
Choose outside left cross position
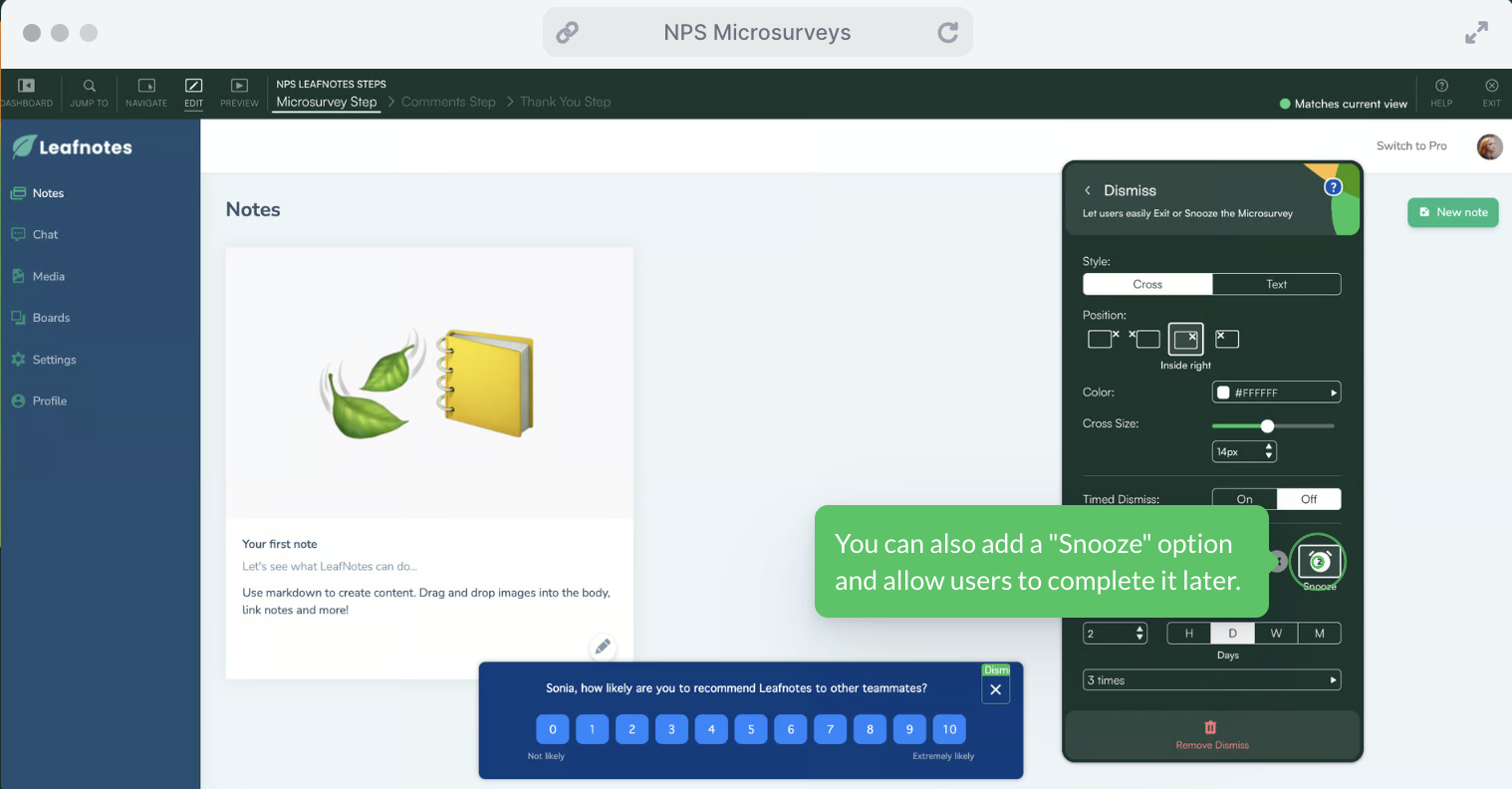tap(1144, 339)
